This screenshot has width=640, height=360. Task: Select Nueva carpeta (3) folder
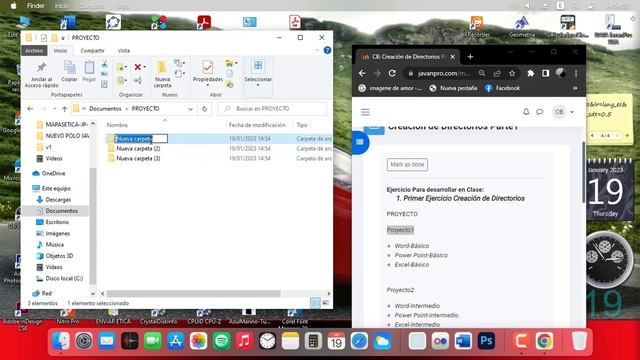(x=138, y=158)
